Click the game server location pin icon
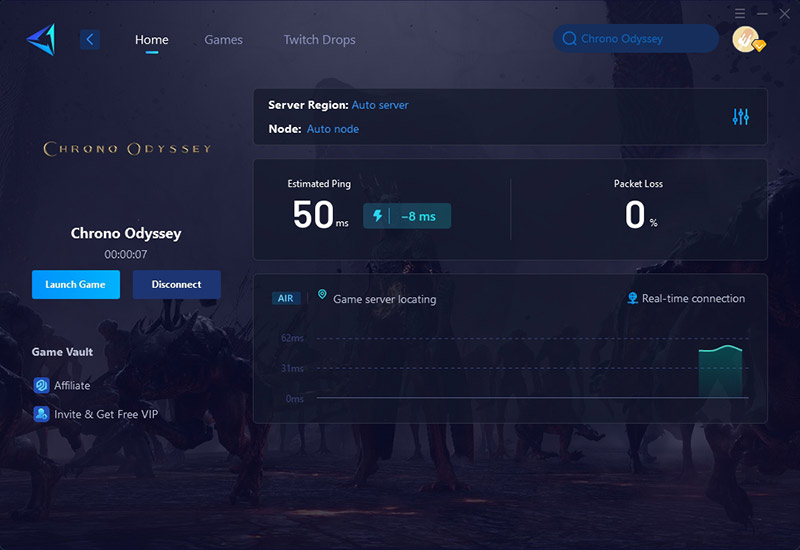 click(x=322, y=294)
